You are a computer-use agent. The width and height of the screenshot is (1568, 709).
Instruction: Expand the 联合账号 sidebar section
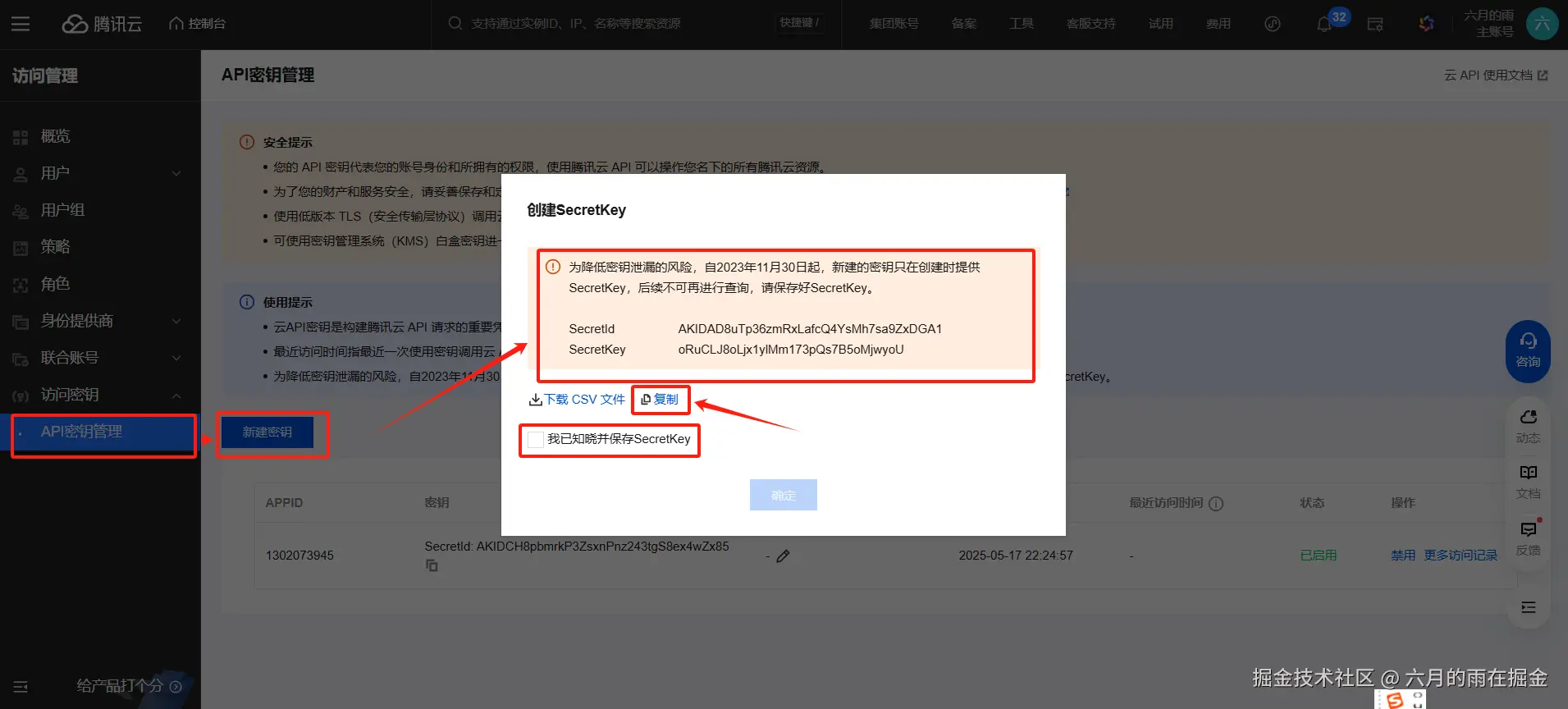100,358
